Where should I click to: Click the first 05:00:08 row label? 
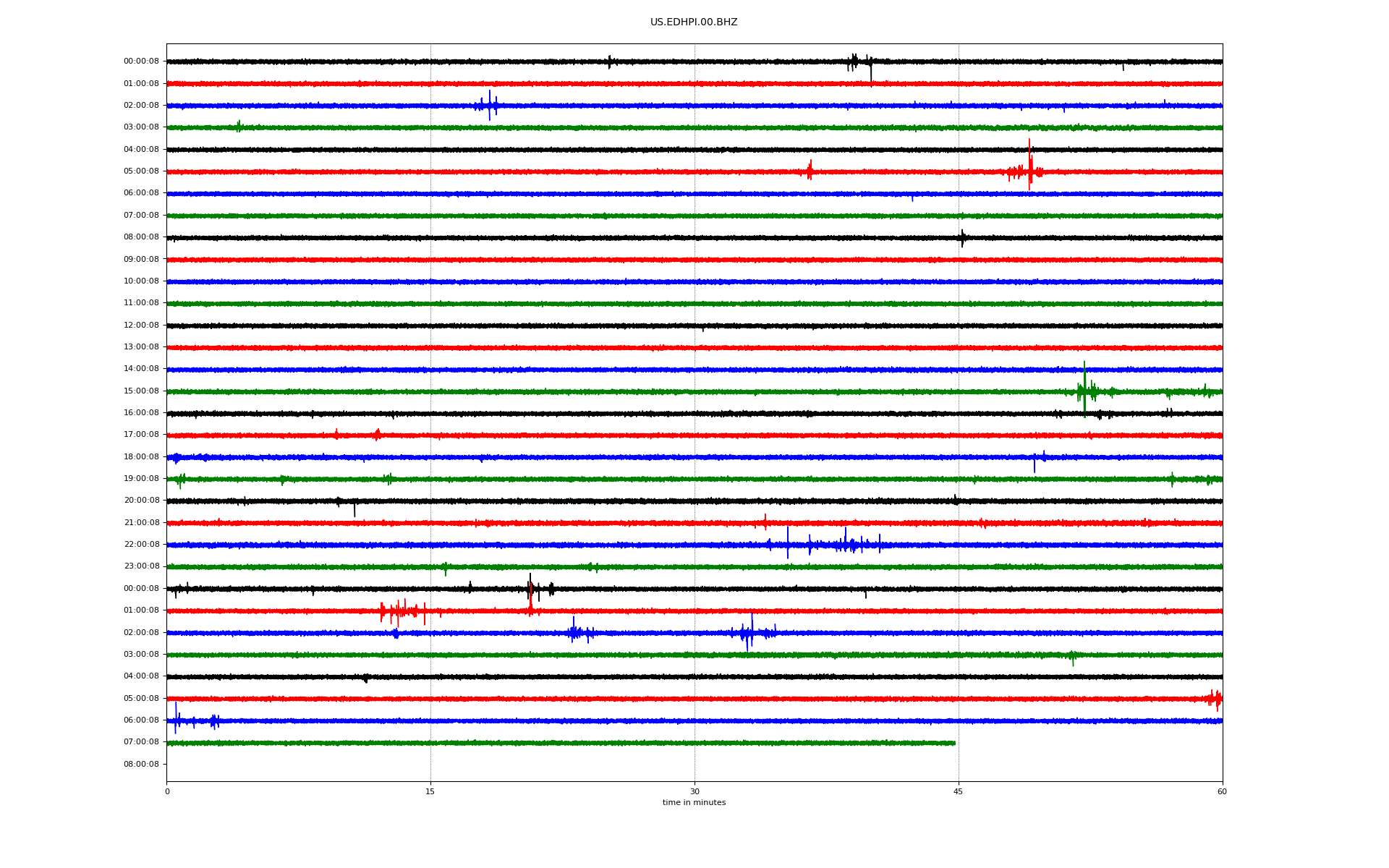(141, 171)
